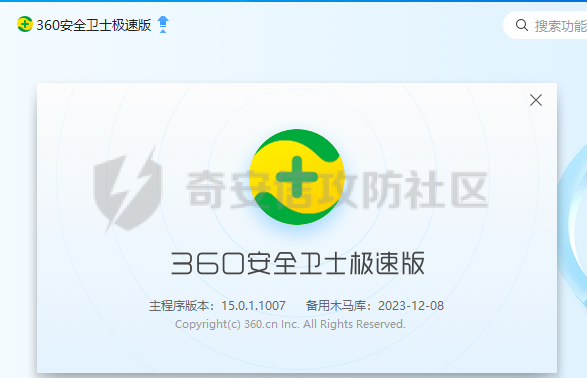Click the blue upgrade arrow icon
This screenshot has height=378, width=587.
tap(163, 25)
